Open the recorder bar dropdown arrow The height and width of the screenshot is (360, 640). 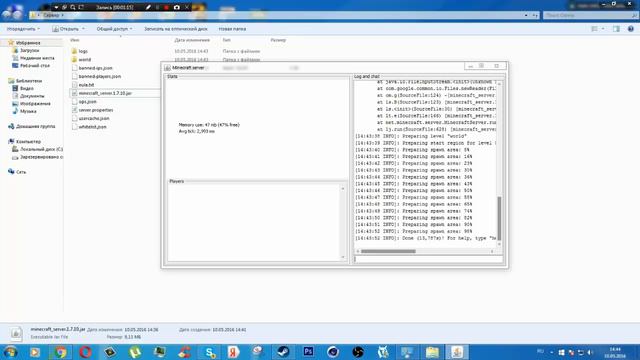click(x=56, y=7)
